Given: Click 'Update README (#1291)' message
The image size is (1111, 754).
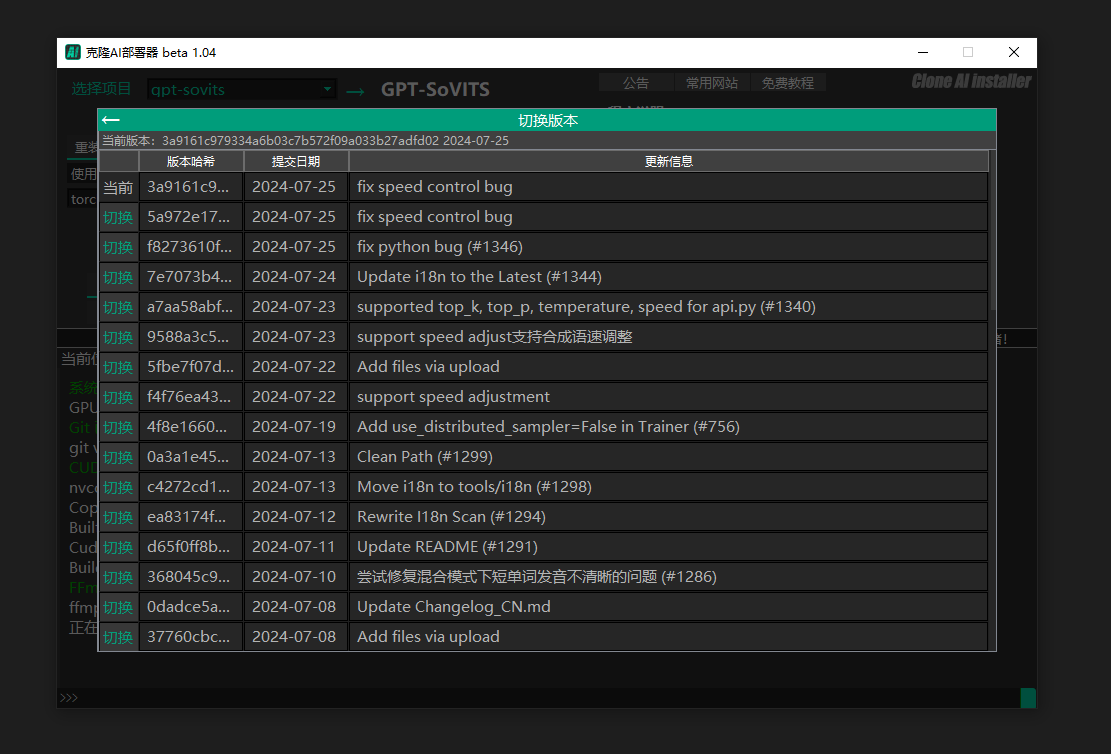Looking at the screenshot, I should click(447, 547).
